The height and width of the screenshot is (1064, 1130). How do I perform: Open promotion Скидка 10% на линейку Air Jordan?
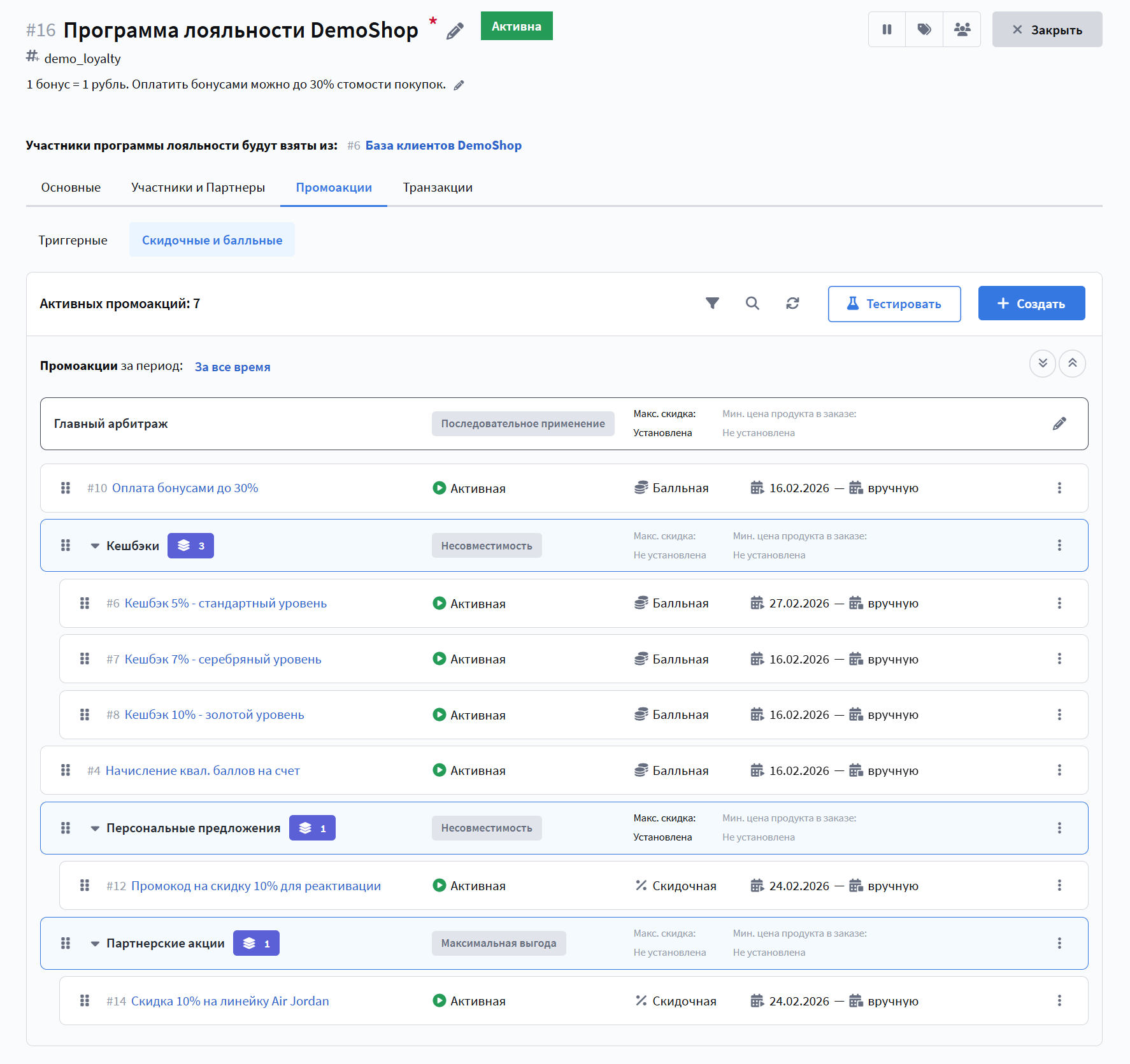click(x=230, y=1001)
